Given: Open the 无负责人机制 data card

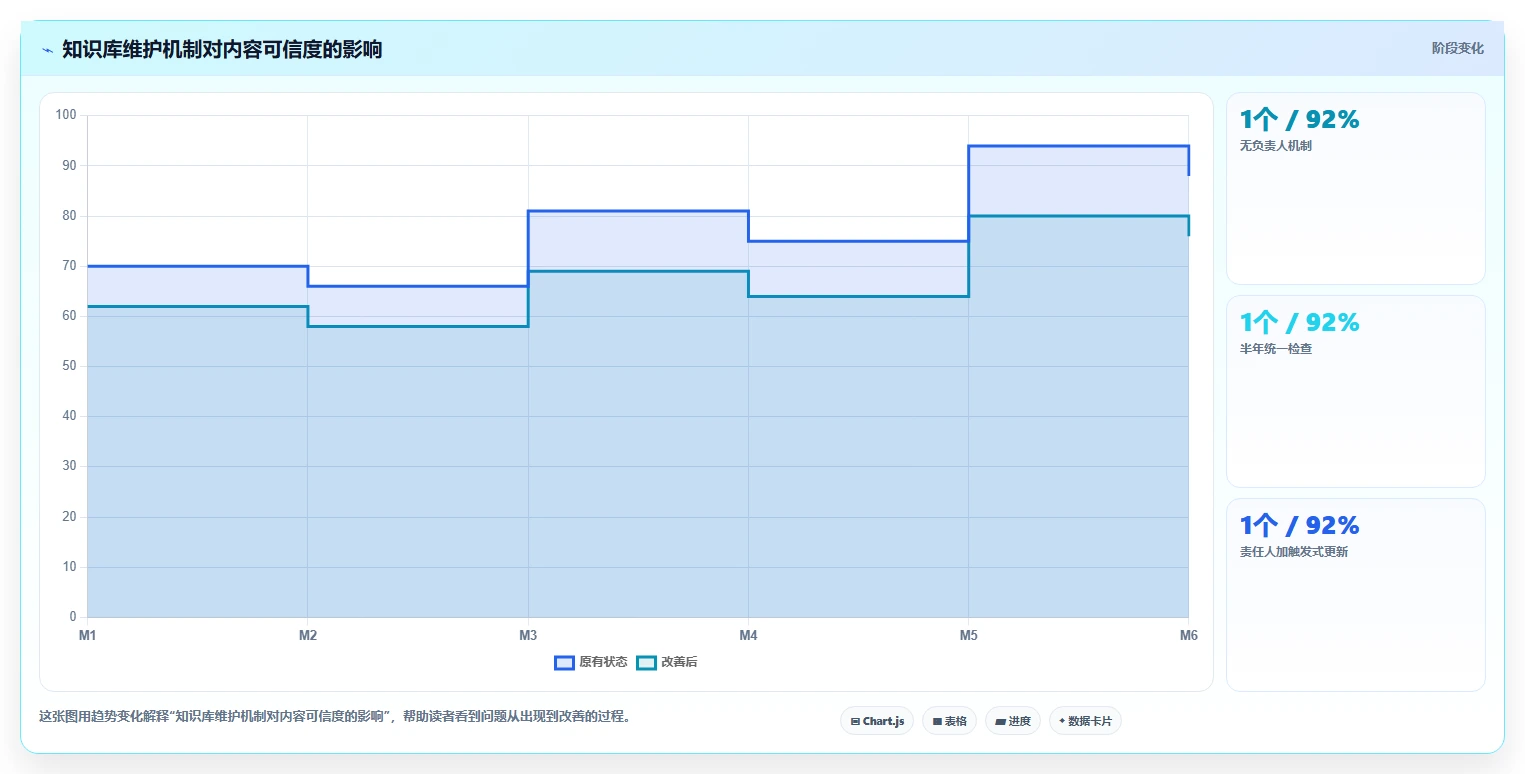Looking at the screenshot, I should coord(1355,188).
